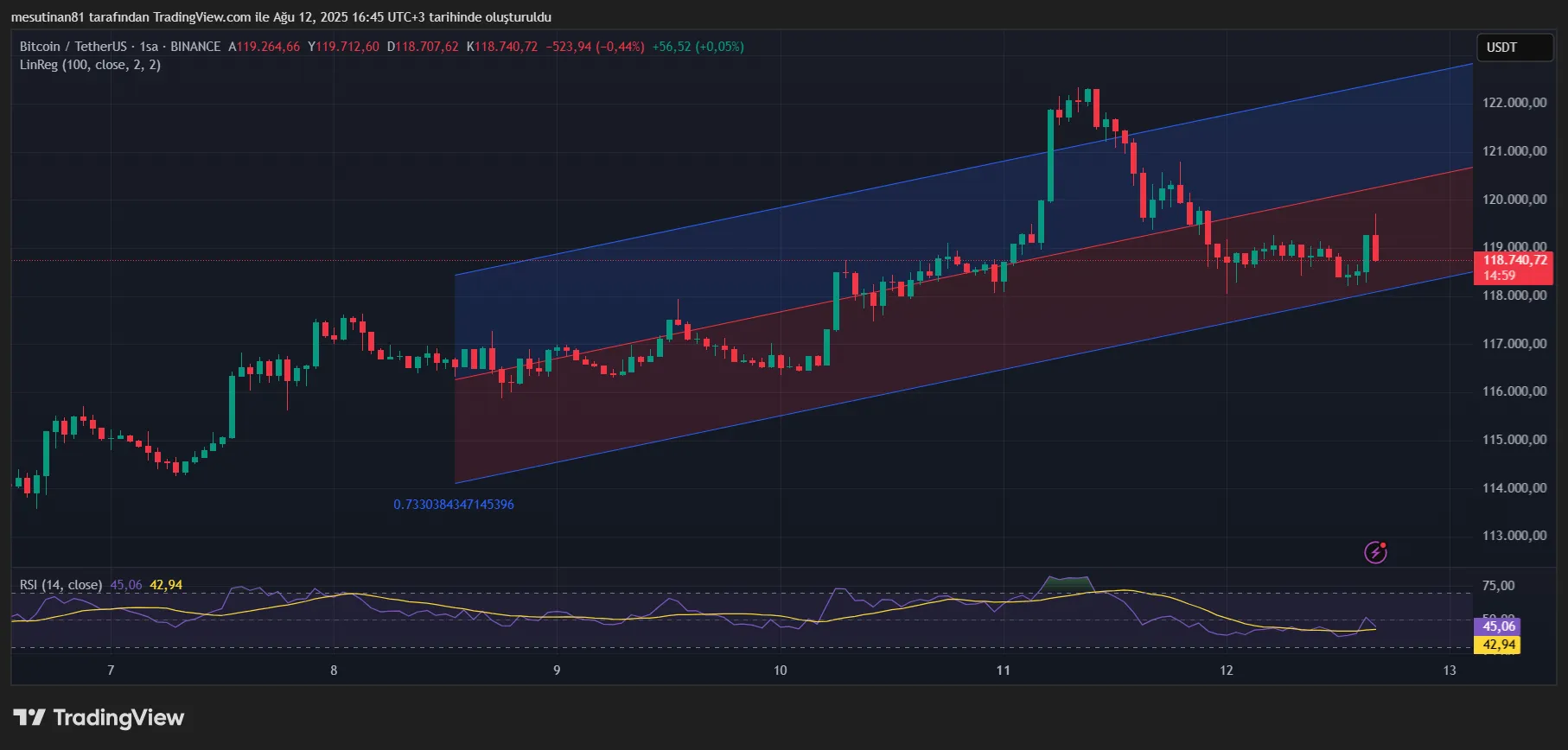The height and width of the screenshot is (750, 1568).
Task: Click date label 12 on time axis
Action: point(1227,671)
